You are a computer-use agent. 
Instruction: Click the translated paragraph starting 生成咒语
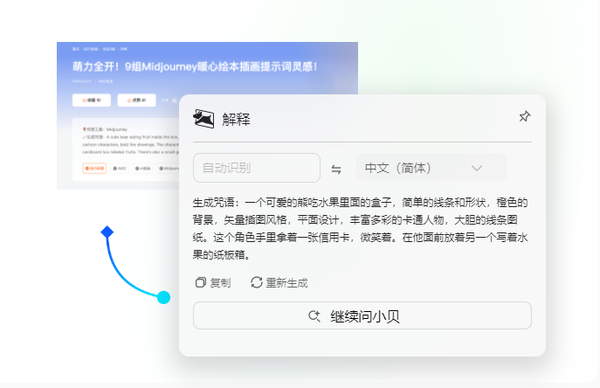click(x=360, y=228)
